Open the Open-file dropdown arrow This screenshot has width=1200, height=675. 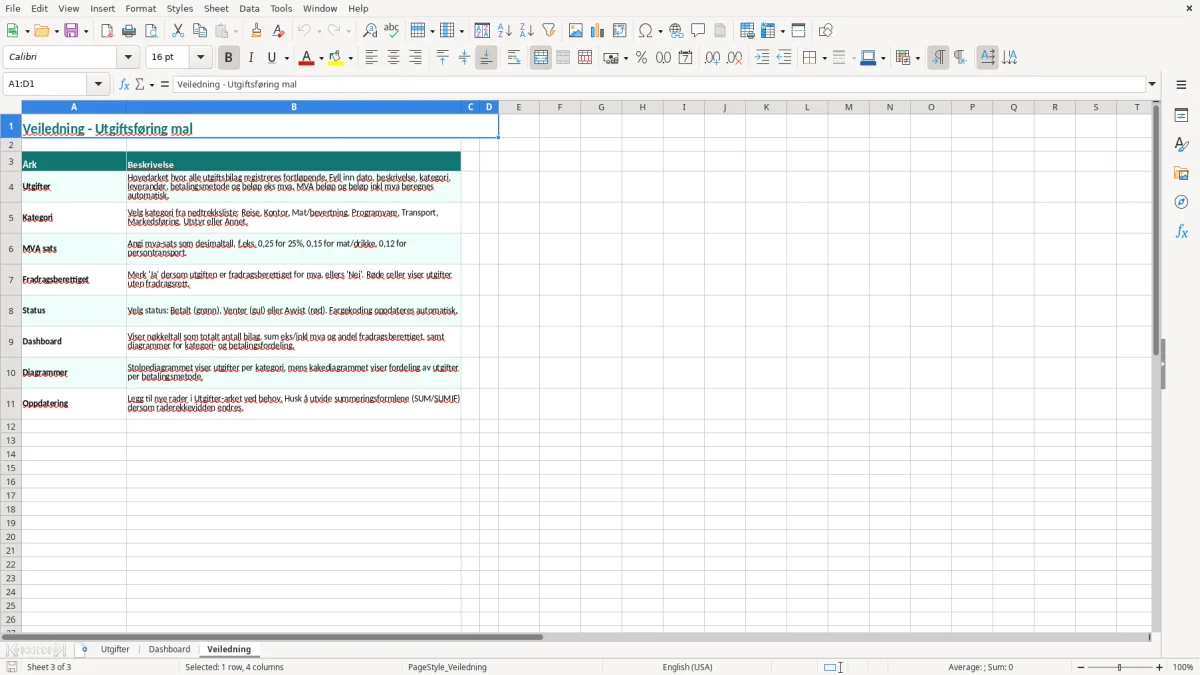[56, 31]
